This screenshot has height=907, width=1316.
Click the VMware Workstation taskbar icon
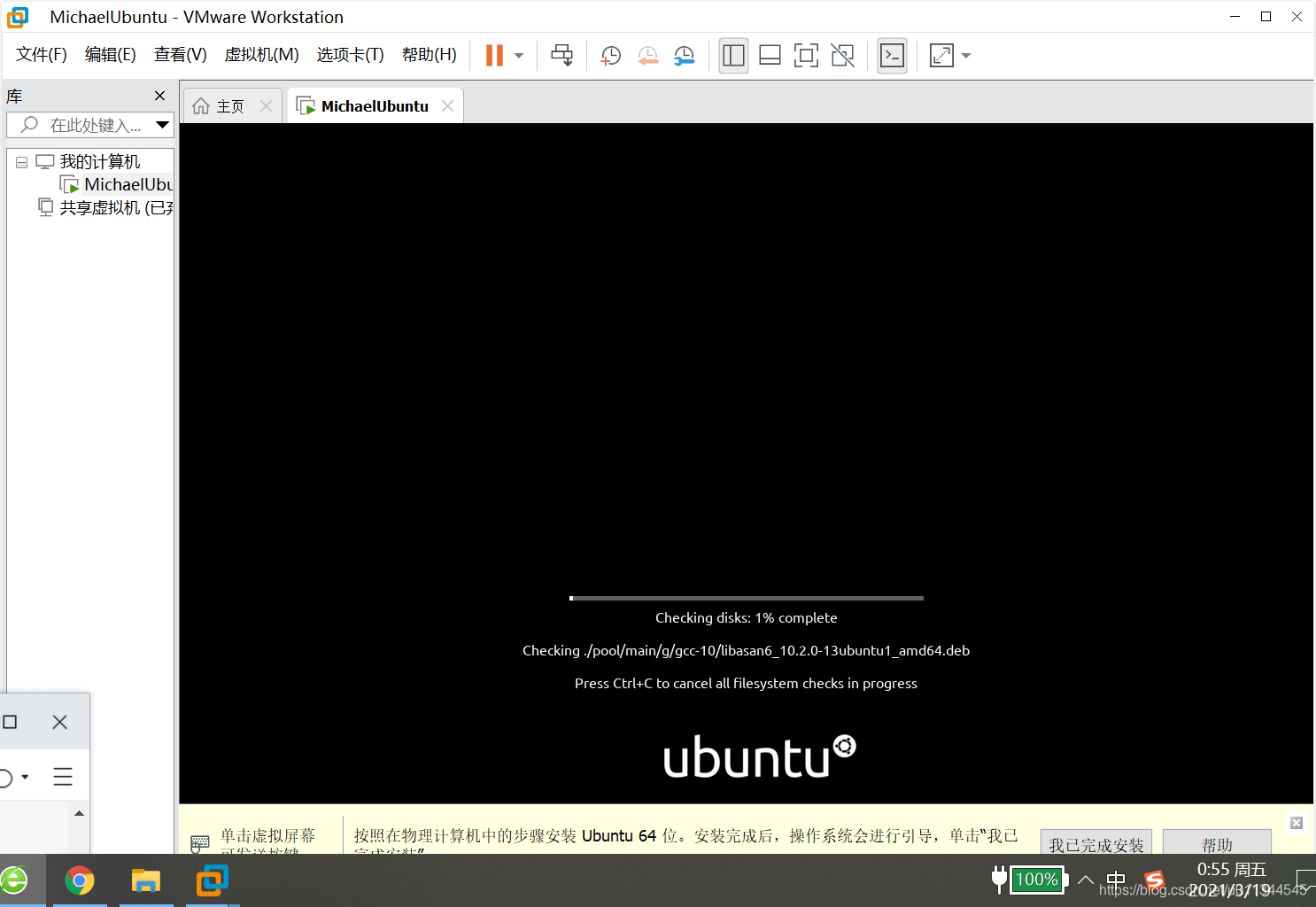(x=213, y=880)
